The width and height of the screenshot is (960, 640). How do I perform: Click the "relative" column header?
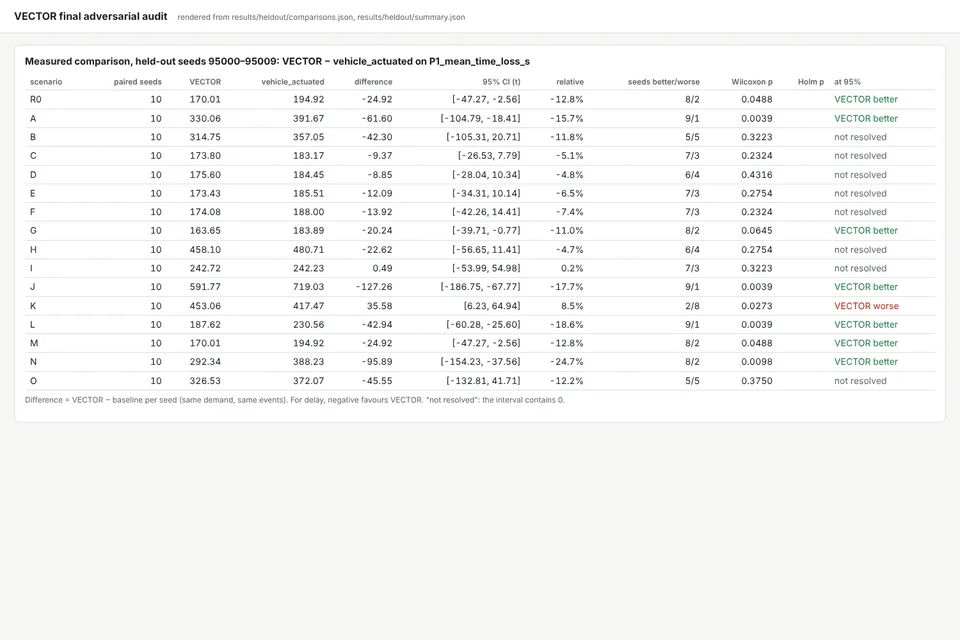pyautogui.click(x=570, y=81)
